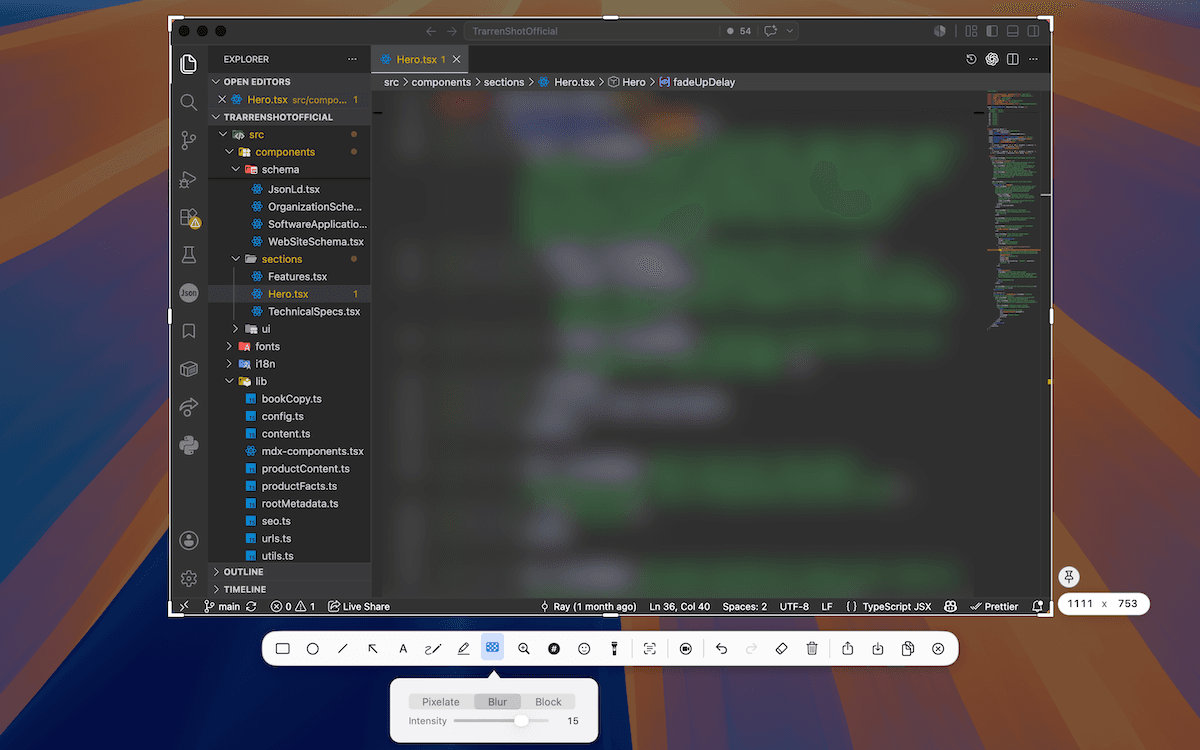The width and height of the screenshot is (1200, 750).
Task: Select the arrow annotation tool
Action: coord(373,649)
